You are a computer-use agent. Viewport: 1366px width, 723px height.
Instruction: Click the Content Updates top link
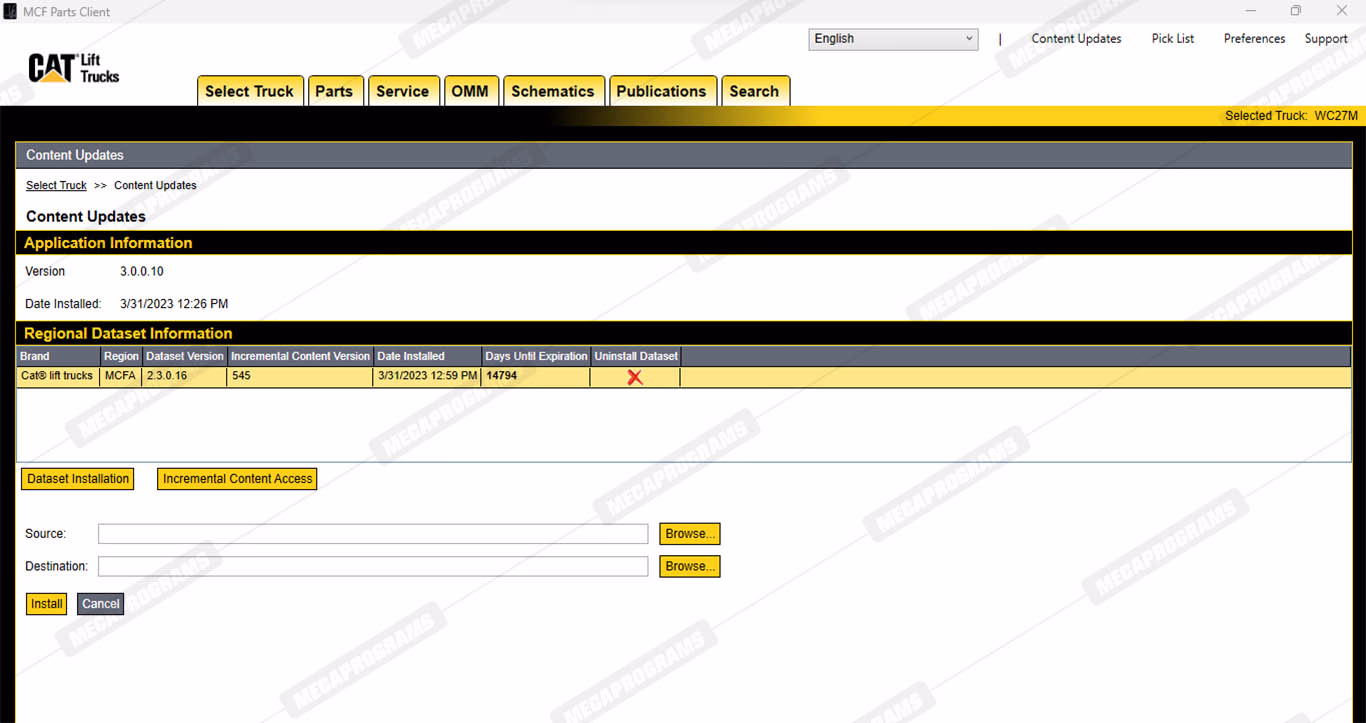[1076, 39]
